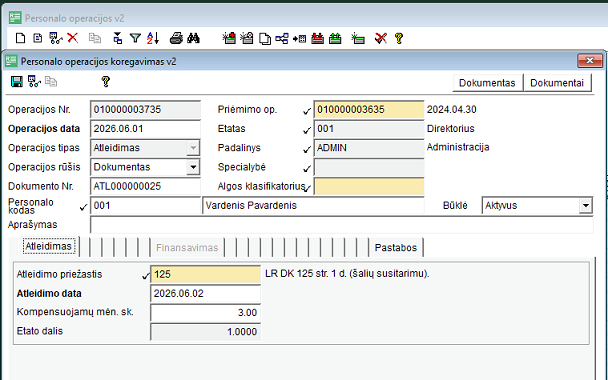Click the overlapping pages icon in the main toolbar
Viewport: 608px width, 380px height.
(265, 38)
